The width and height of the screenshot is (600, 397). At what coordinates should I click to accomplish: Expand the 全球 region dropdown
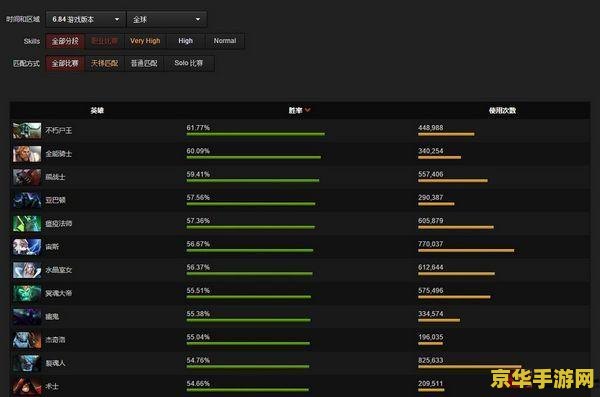[166, 19]
